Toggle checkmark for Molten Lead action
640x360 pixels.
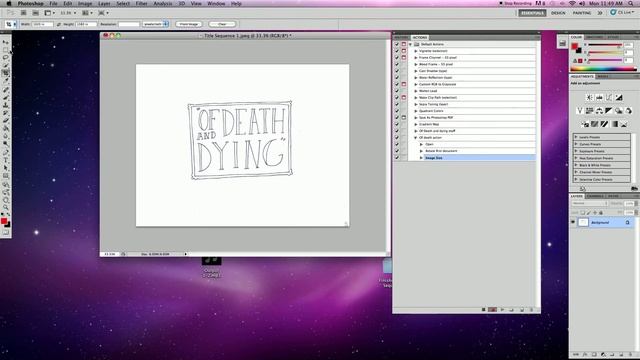coord(397,91)
